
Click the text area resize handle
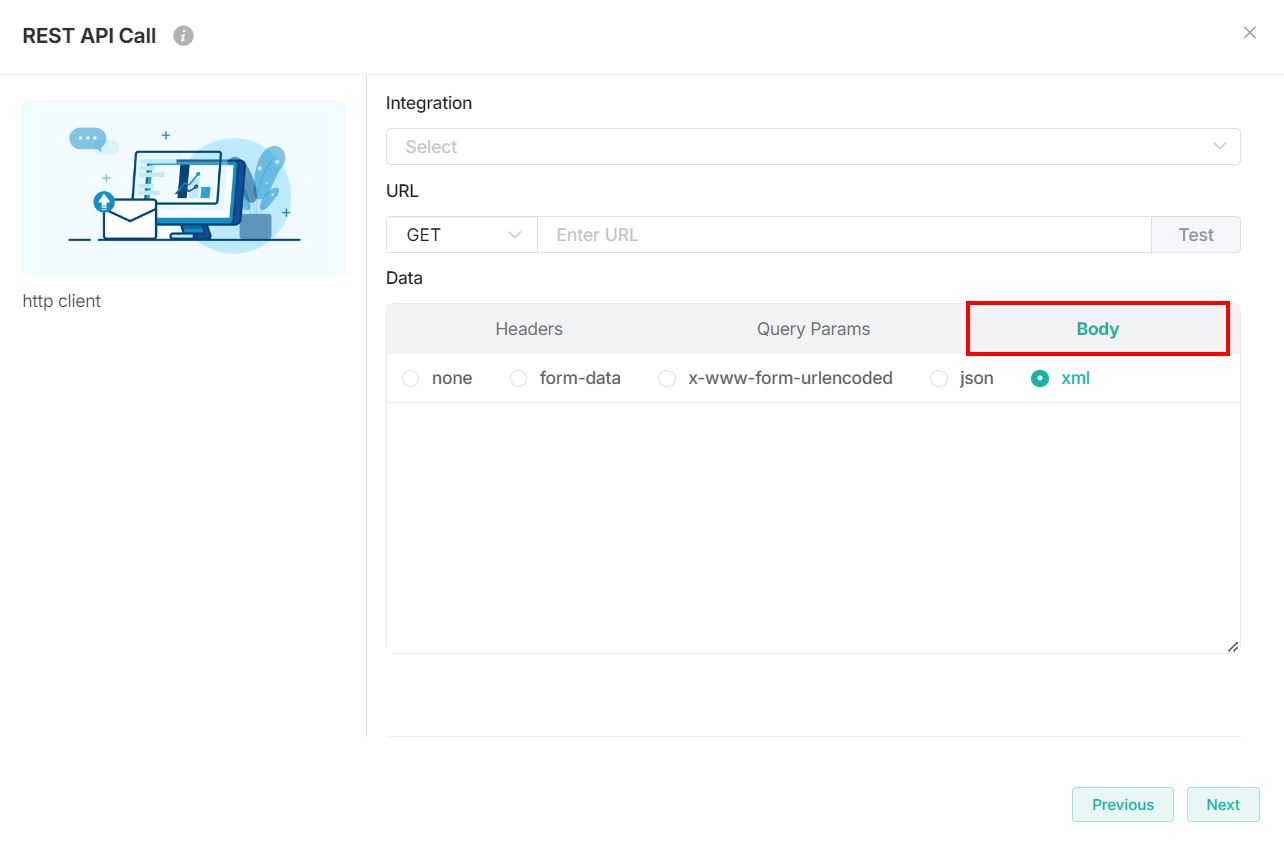1232,646
